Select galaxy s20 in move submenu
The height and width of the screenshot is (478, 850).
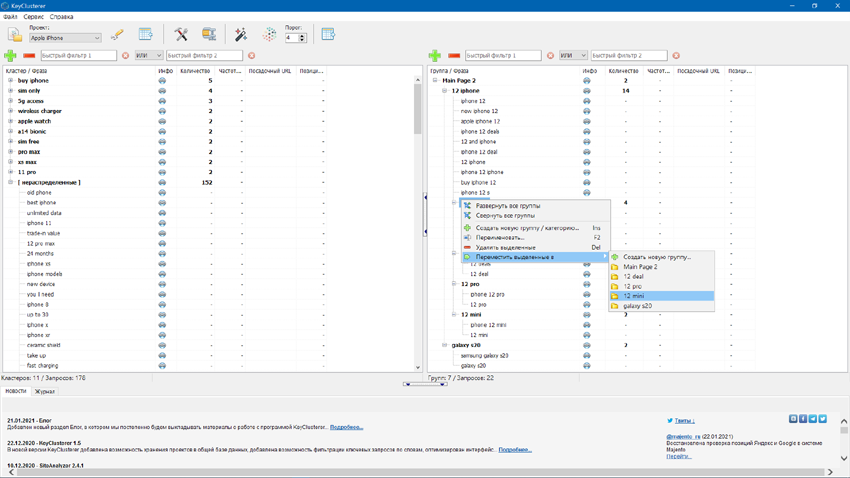point(661,306)
